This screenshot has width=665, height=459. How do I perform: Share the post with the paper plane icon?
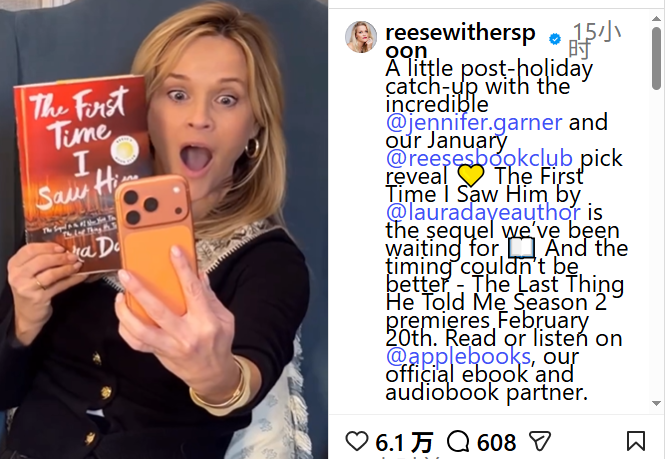click(x=540, y=441)
